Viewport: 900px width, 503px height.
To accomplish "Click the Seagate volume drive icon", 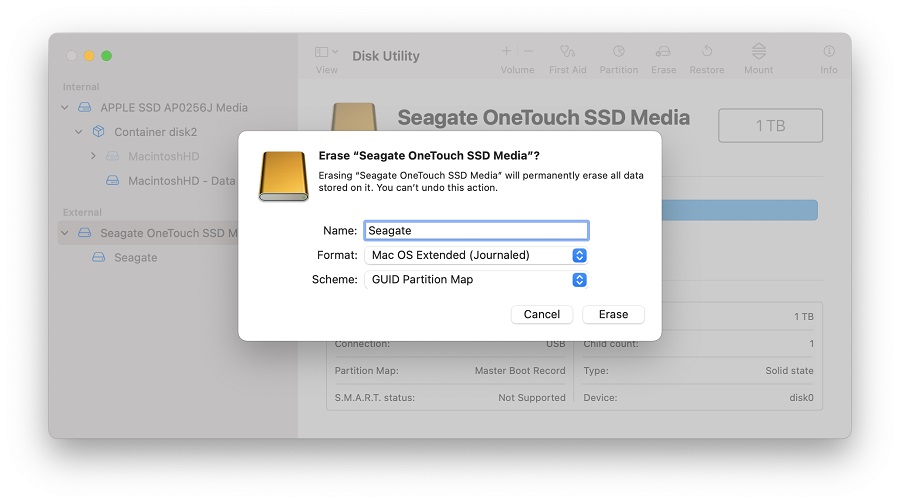I will pyautogui.click(x=99, y=257).
